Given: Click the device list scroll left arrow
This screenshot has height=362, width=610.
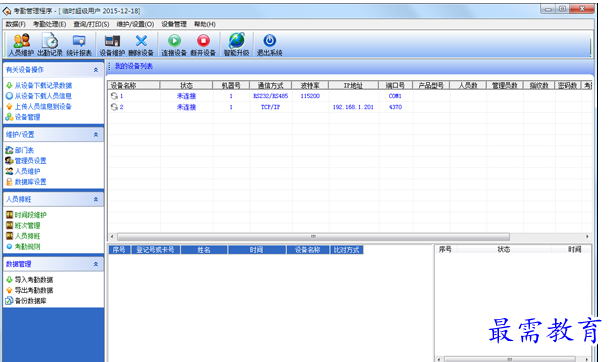Looking at the screenshot, I should tap(112, 236).
